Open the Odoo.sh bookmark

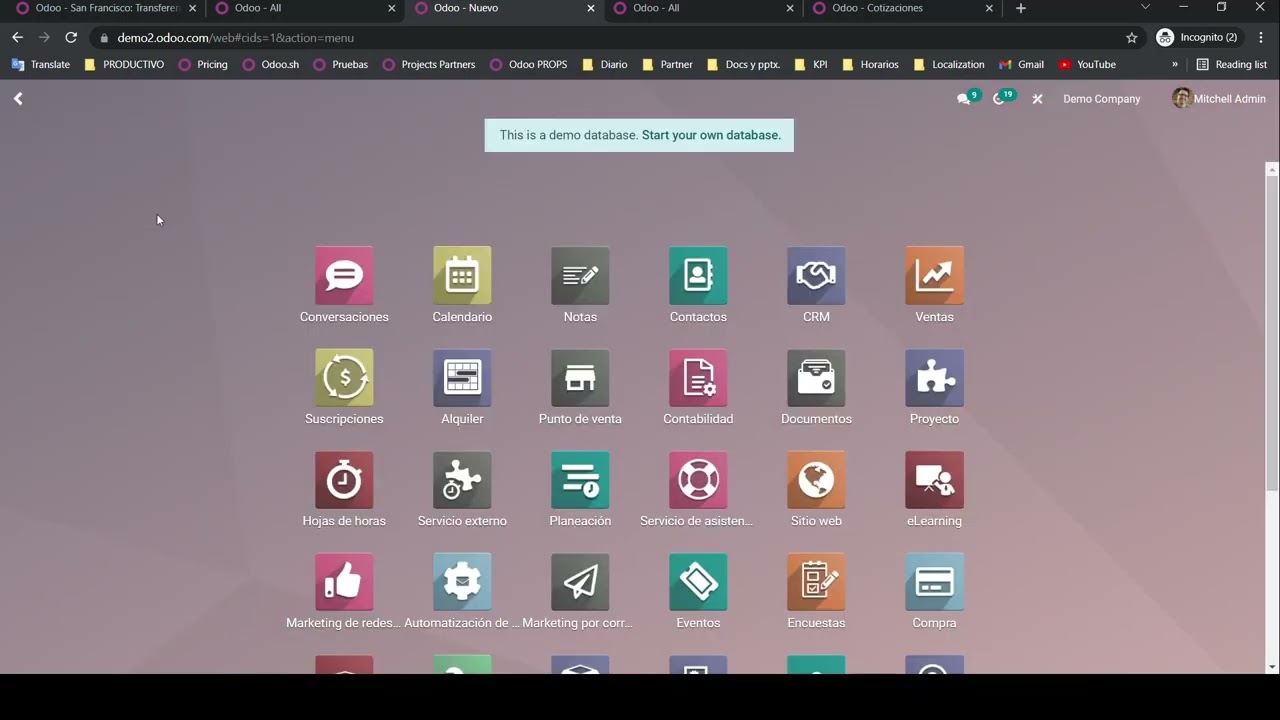270,64
